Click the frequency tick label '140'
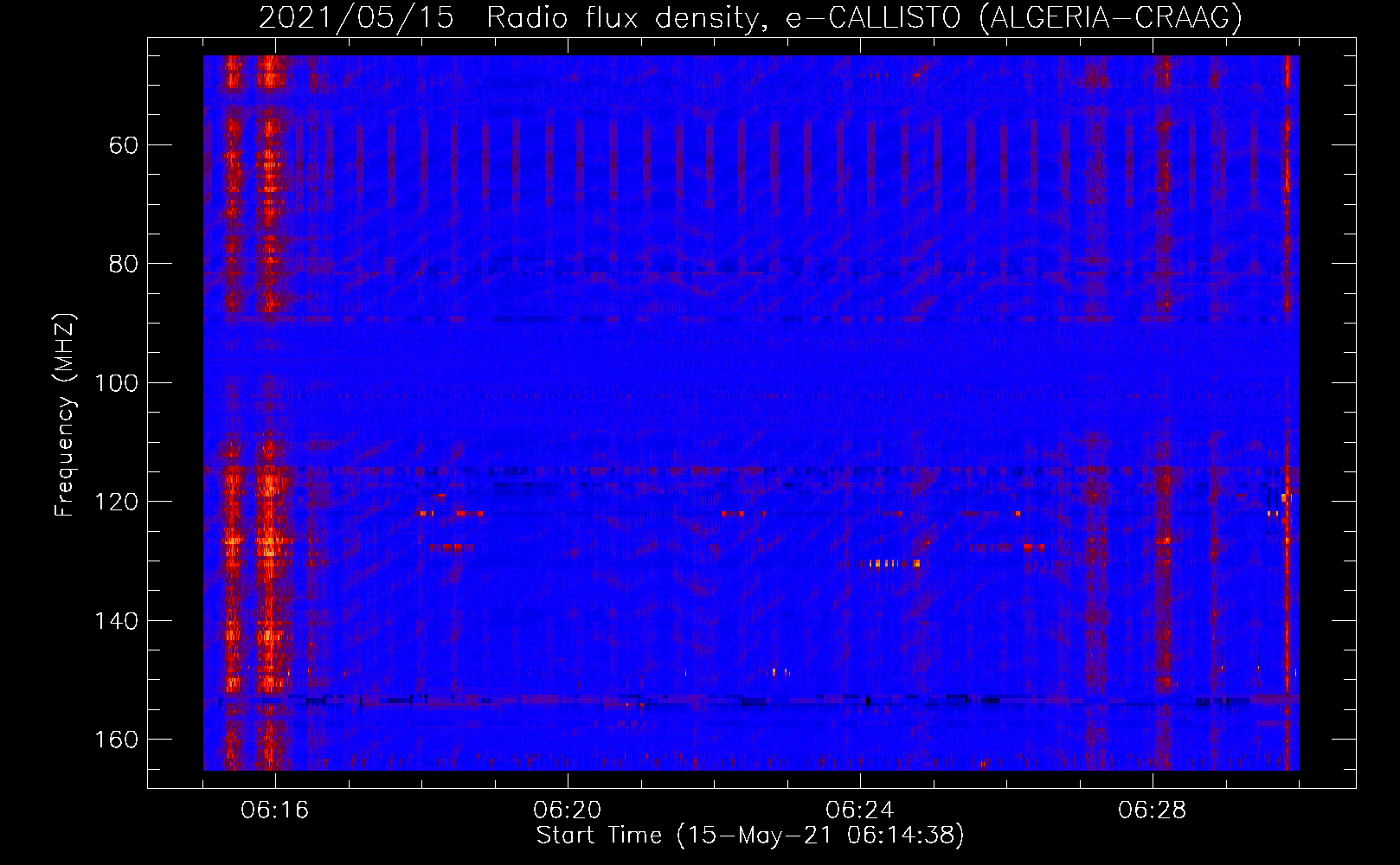Image resolution: width=1400 pixels, height=865 pixels. pyautogui.click(x=116, y=621)
